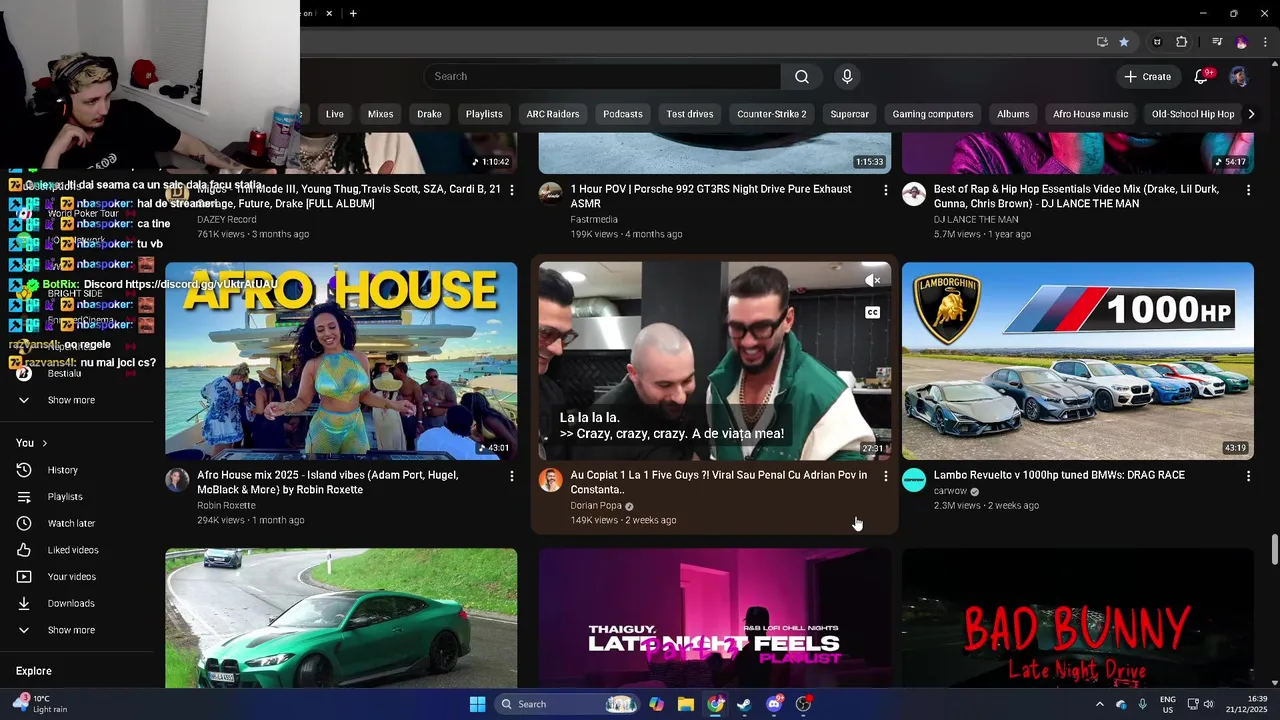Open OBS Studio from the taskbar

[x=803, y=704]
